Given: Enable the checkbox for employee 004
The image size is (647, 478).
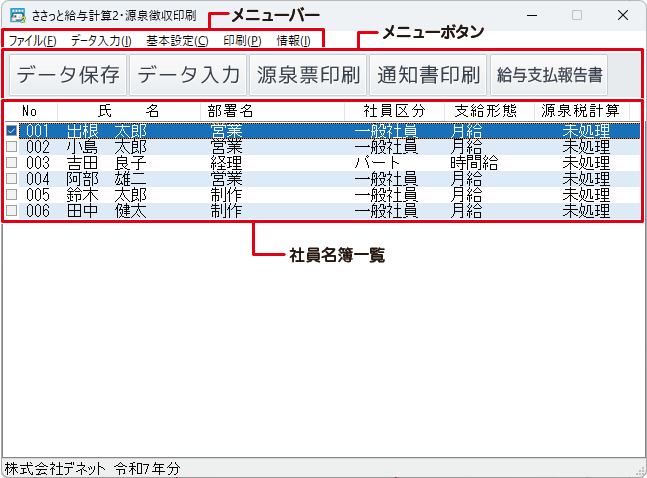Looking at the screenshot, I should [12, 178].
